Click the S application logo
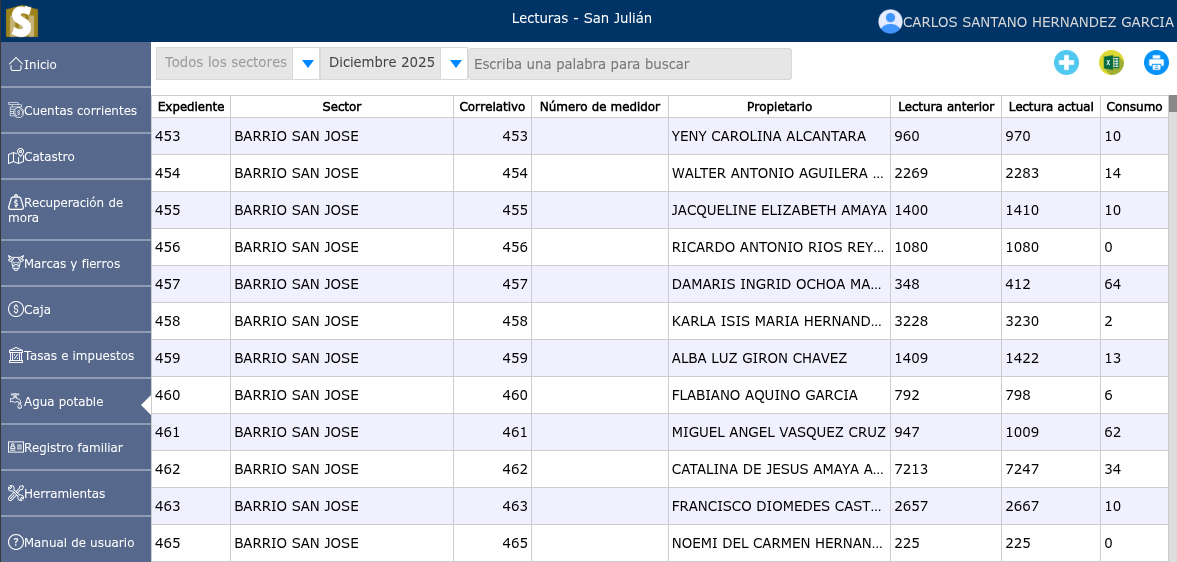The image size is (1177, 562). click(x=22, y=21)
